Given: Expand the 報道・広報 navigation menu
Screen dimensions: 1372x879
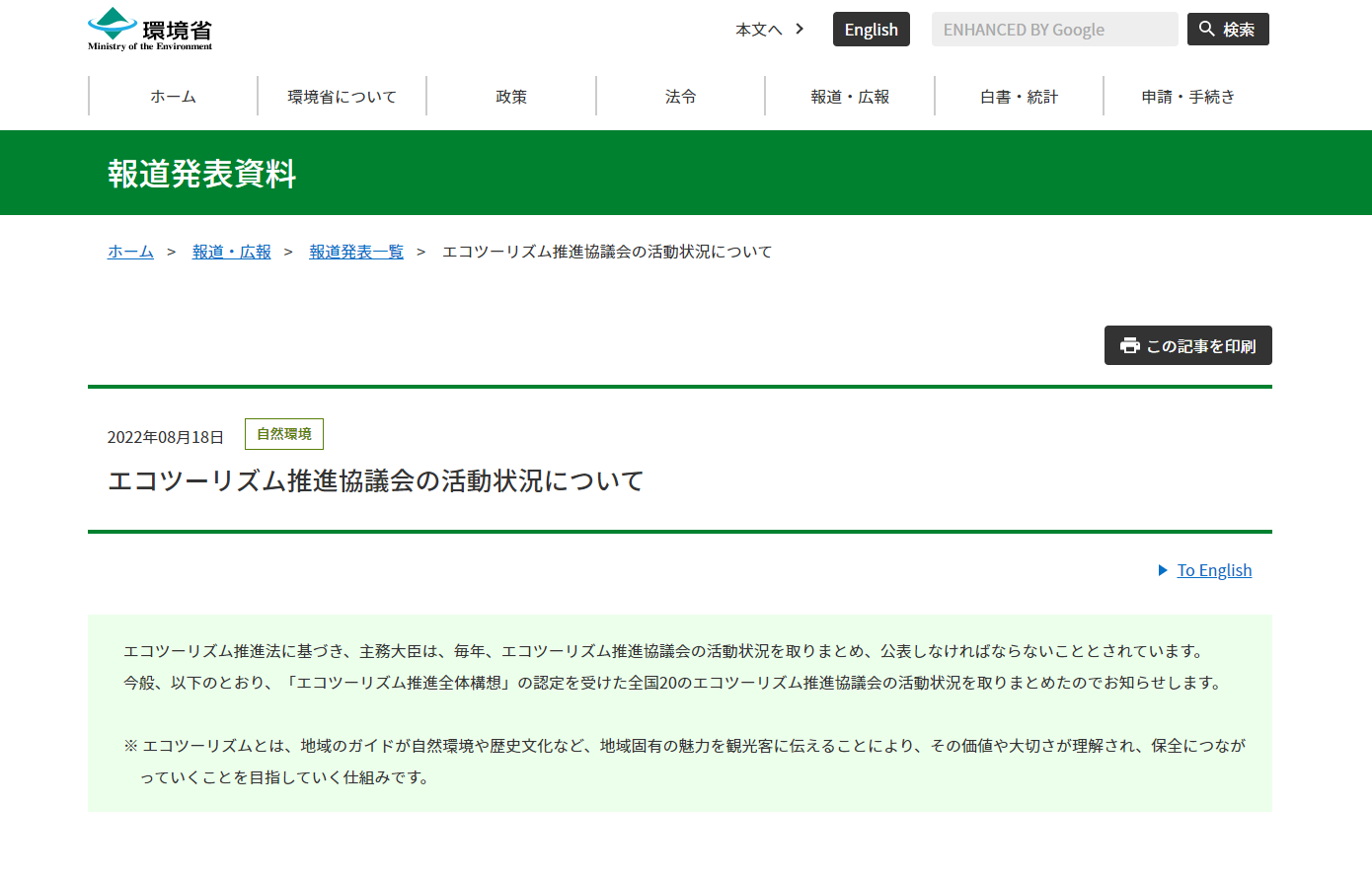Looking at the screenshot, I should coord(850,97).
